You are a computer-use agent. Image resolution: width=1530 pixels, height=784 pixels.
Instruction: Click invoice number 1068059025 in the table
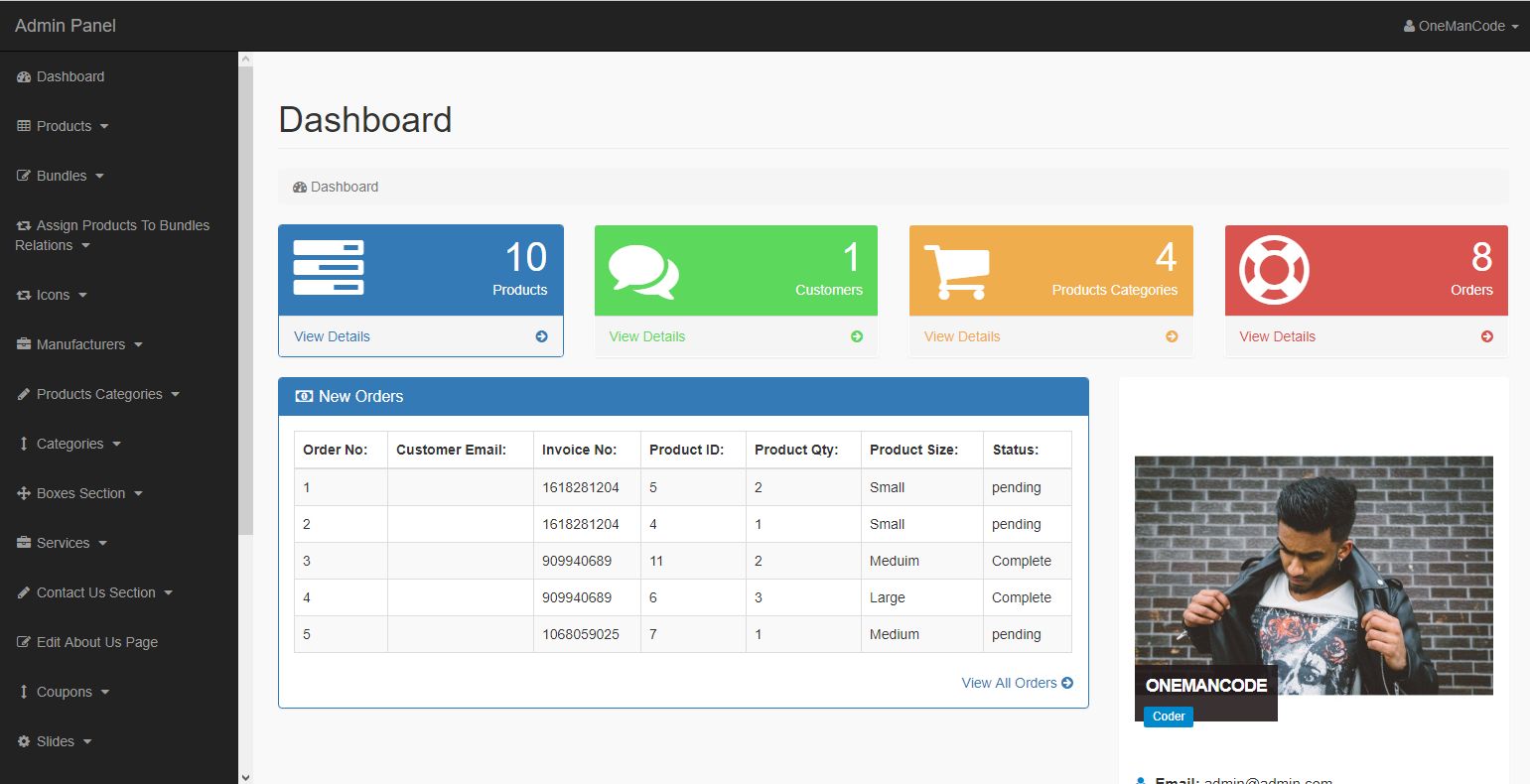pyautogui.click(x=581, y=634)
